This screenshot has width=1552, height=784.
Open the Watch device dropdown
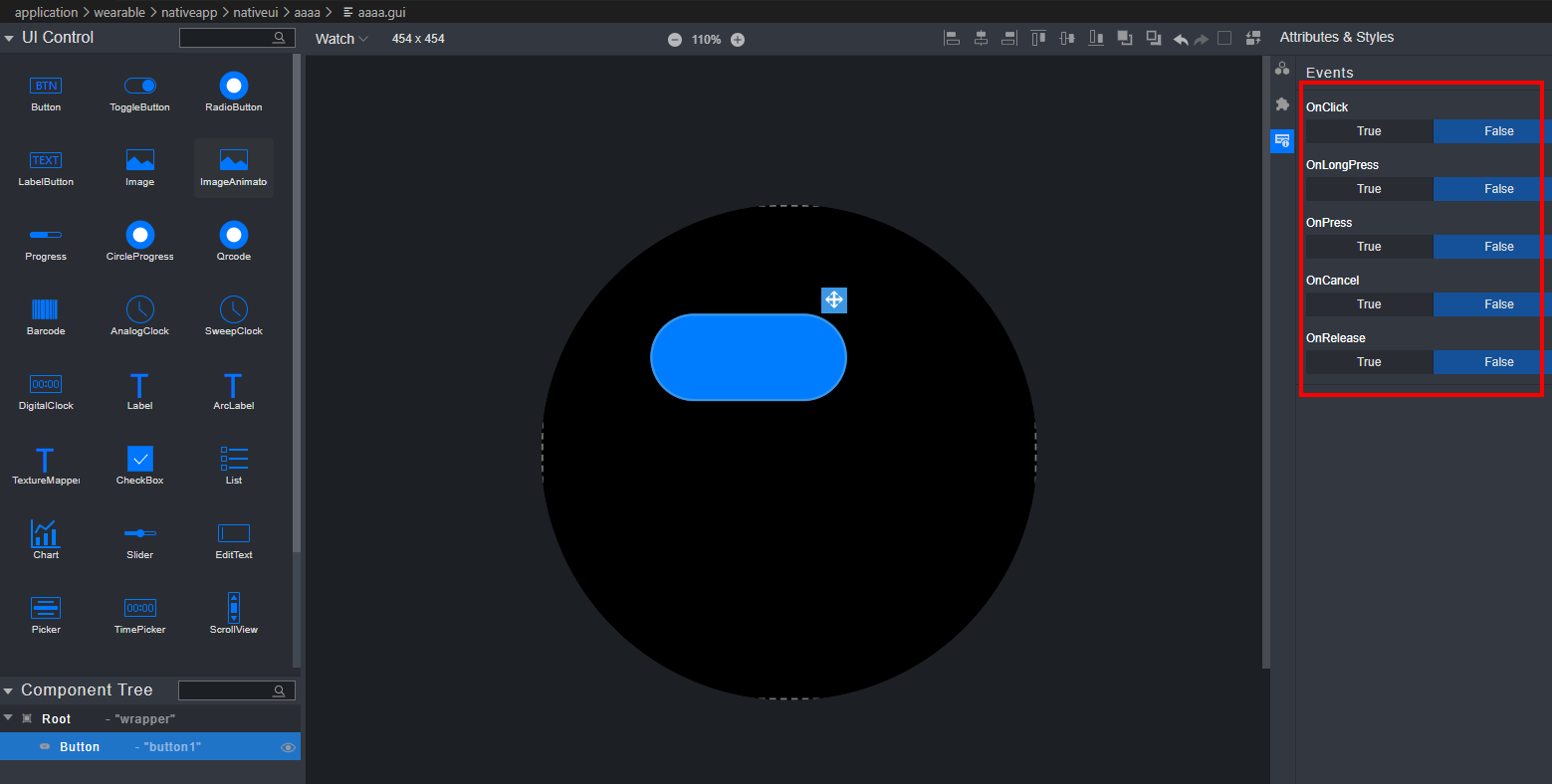pyautogui.click(x=341, y=39)
